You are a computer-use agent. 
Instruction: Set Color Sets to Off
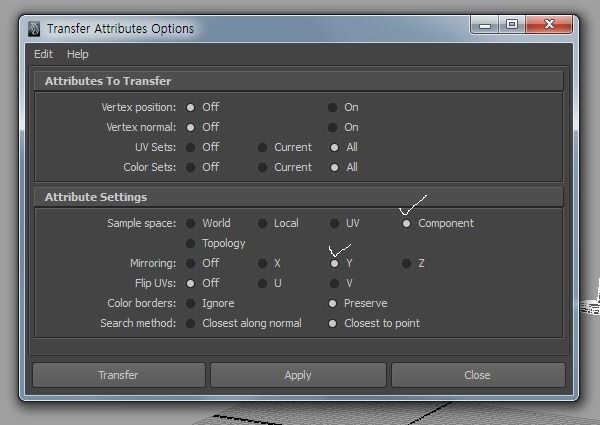[x=190, y=167]
